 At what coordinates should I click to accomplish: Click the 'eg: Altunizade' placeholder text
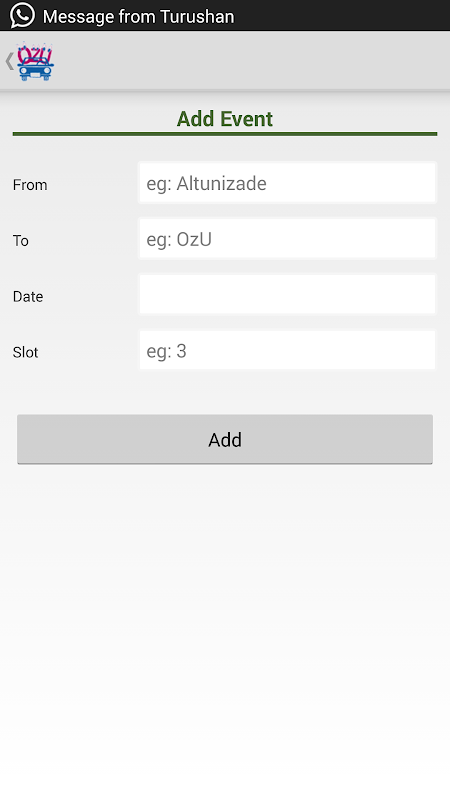coord(206,184)
